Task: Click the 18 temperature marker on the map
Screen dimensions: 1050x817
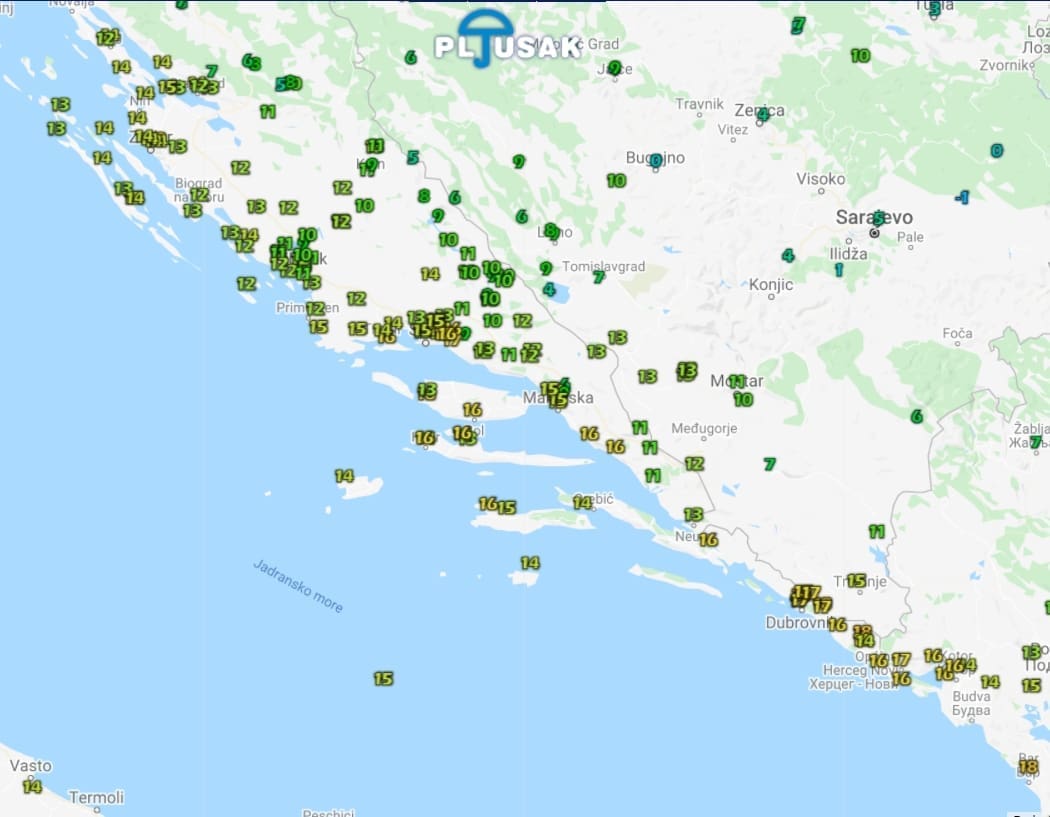Action: point(1027,767)
